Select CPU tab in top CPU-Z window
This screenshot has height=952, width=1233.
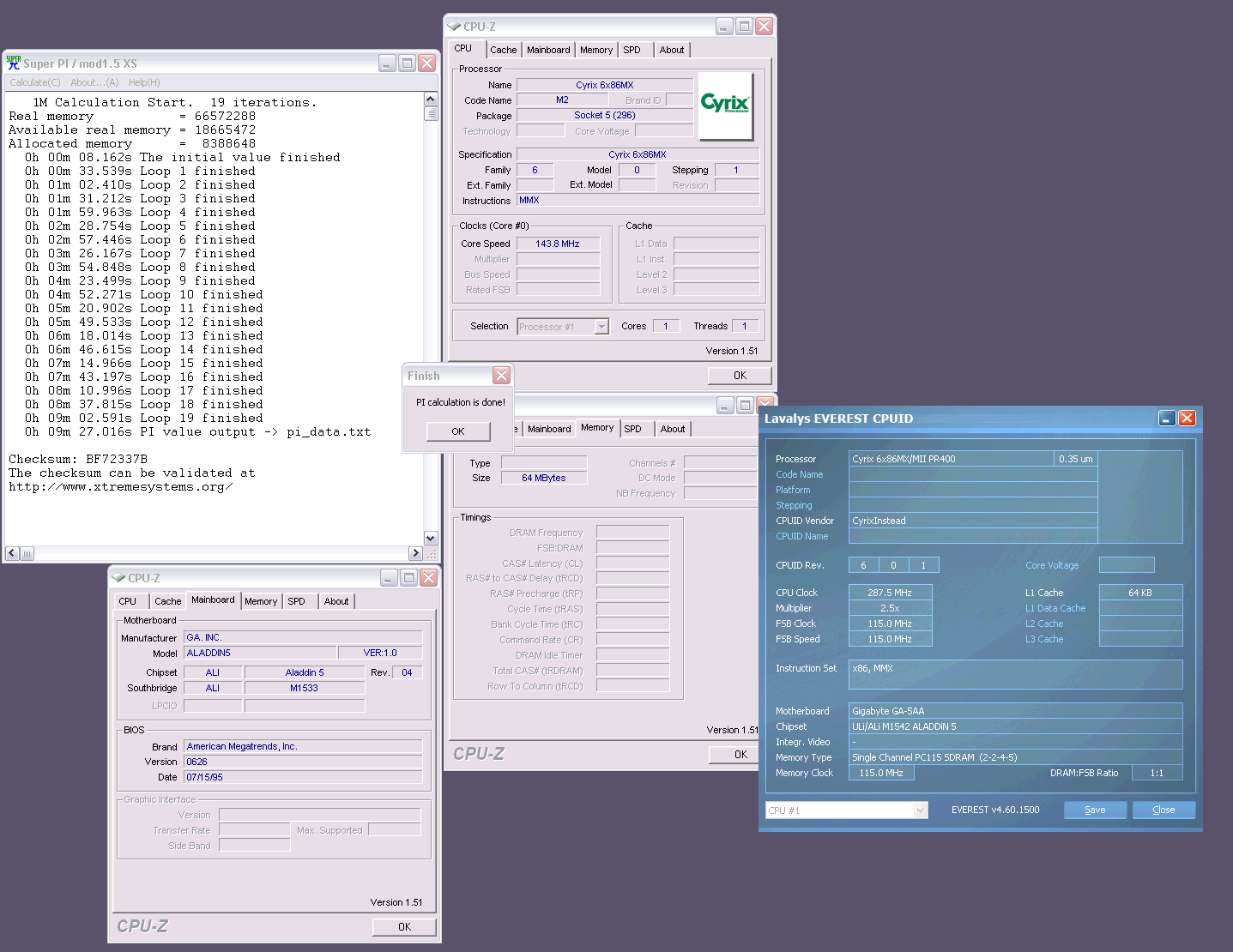[463, 48]
